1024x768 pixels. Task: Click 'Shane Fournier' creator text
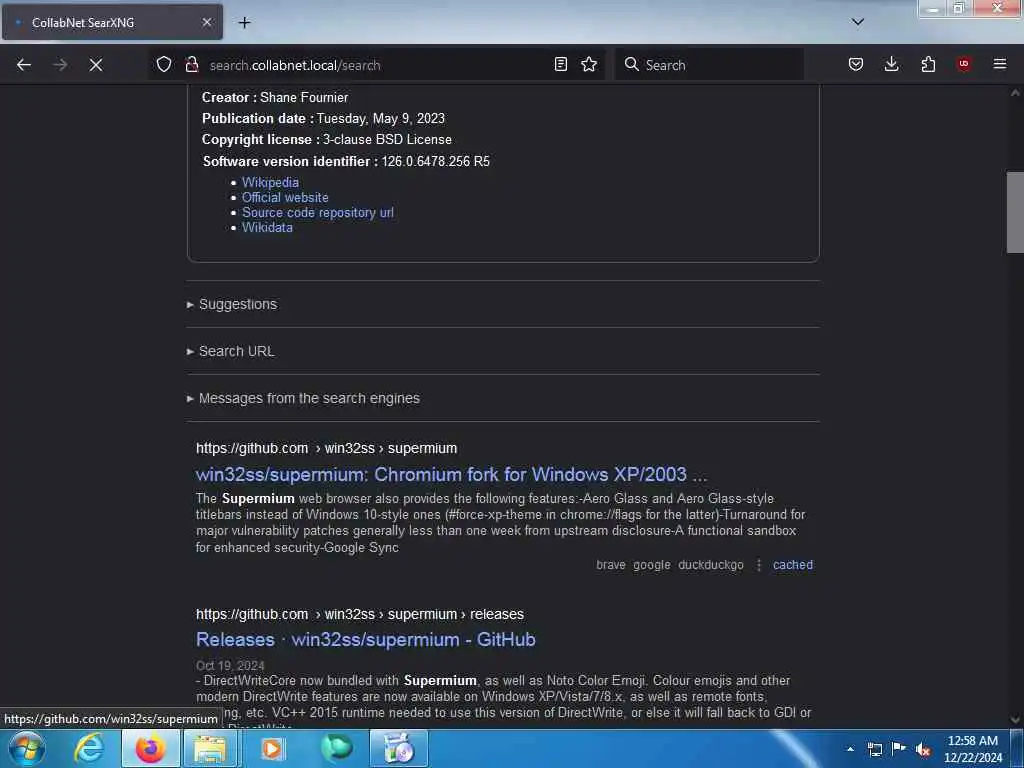pyautogui.click(x=304, y=97)
